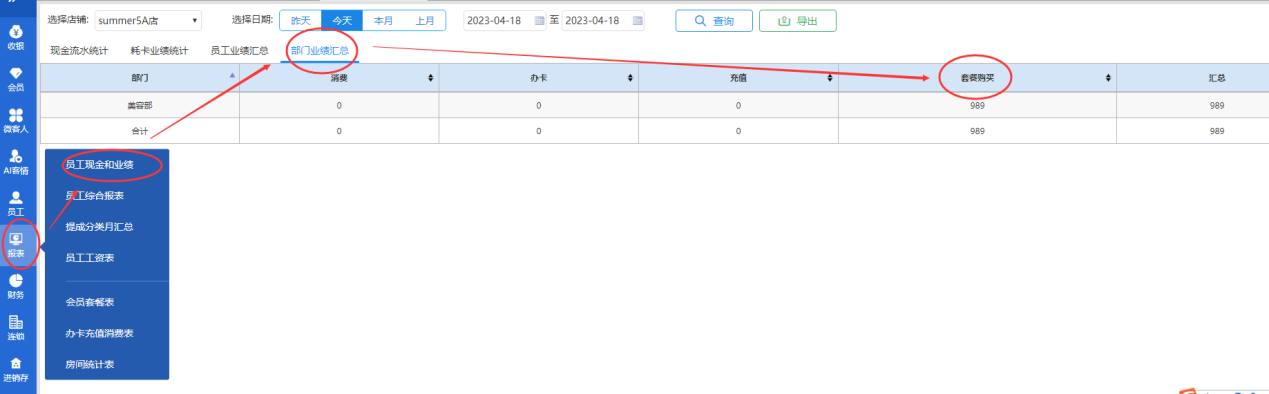Screen dimensions: 1269x394
Task: Click the 汇总 column header
Action: point(1217,77)
